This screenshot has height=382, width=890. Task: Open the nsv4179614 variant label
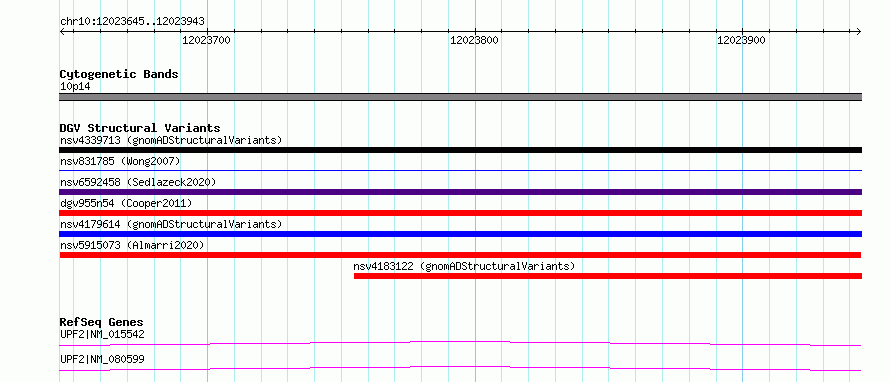[171, 224]
